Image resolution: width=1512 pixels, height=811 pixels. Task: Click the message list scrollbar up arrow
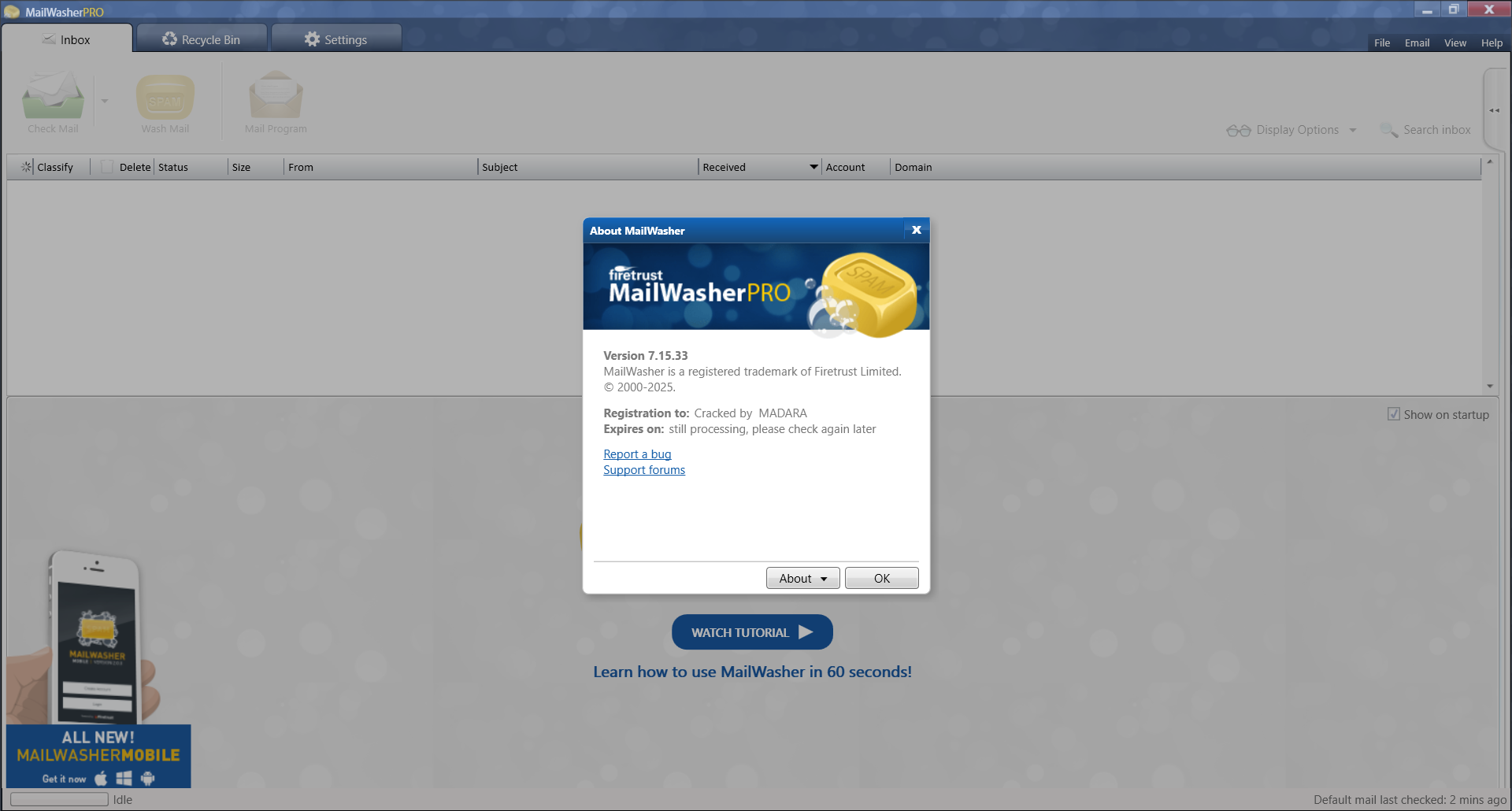[x=1489, y=162]
